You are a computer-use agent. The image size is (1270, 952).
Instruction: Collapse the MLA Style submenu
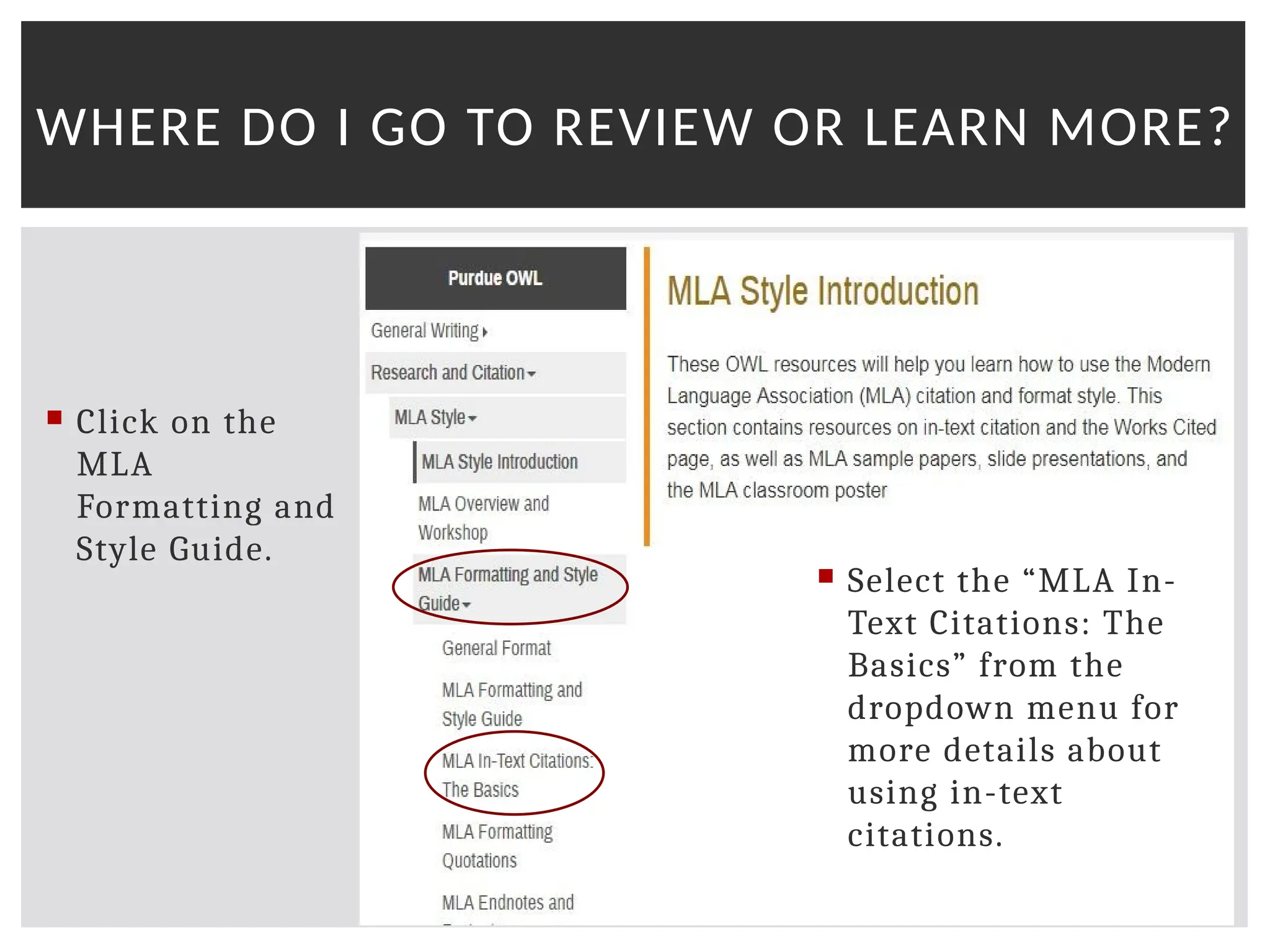(x=507, y=418)
